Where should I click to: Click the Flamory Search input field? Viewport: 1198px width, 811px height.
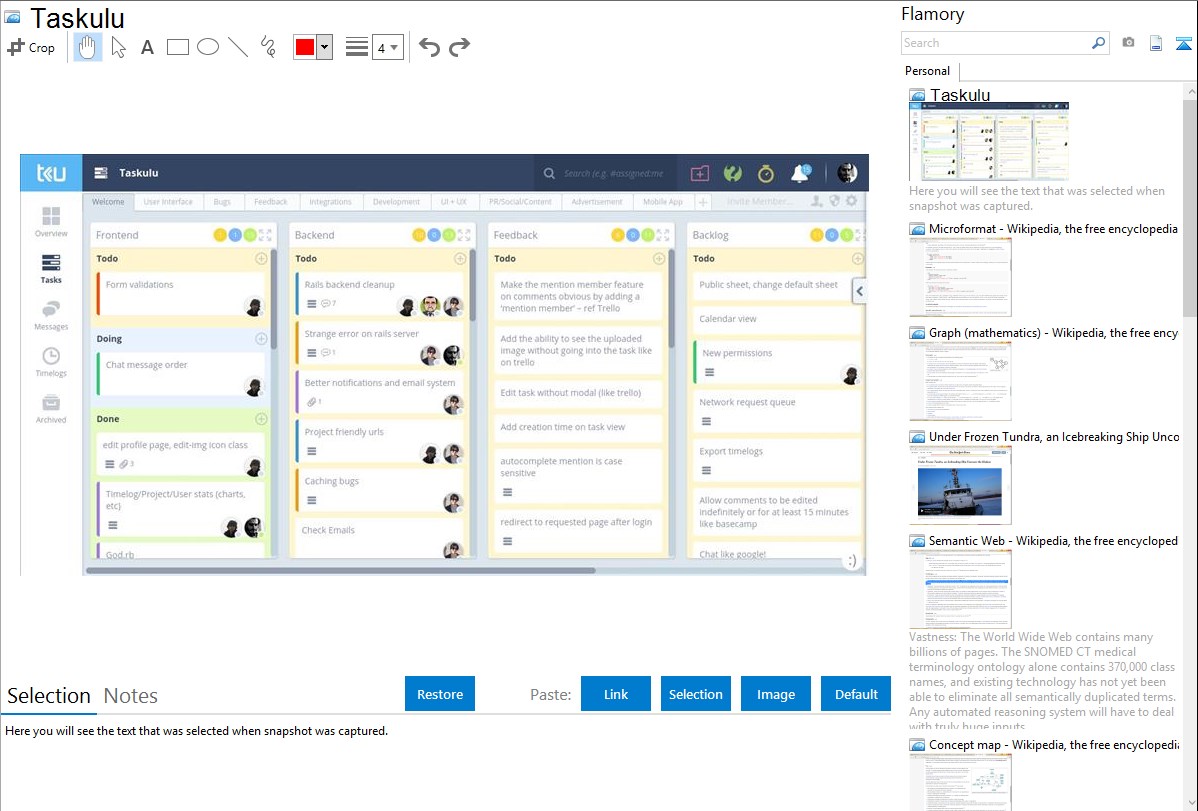(996, 43)
